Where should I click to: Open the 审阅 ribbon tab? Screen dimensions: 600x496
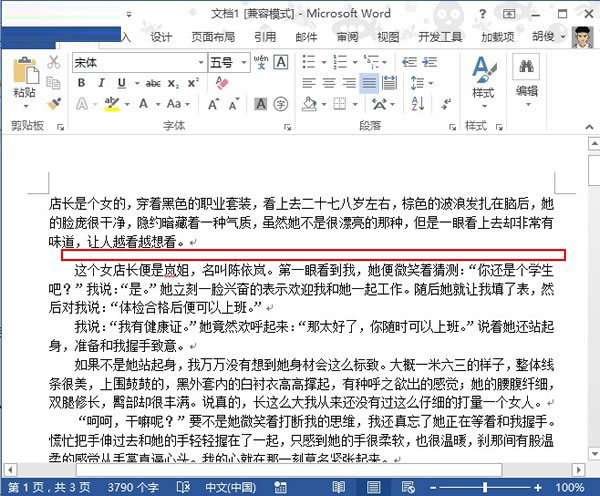pyautogui.click(x=347, y=37)
